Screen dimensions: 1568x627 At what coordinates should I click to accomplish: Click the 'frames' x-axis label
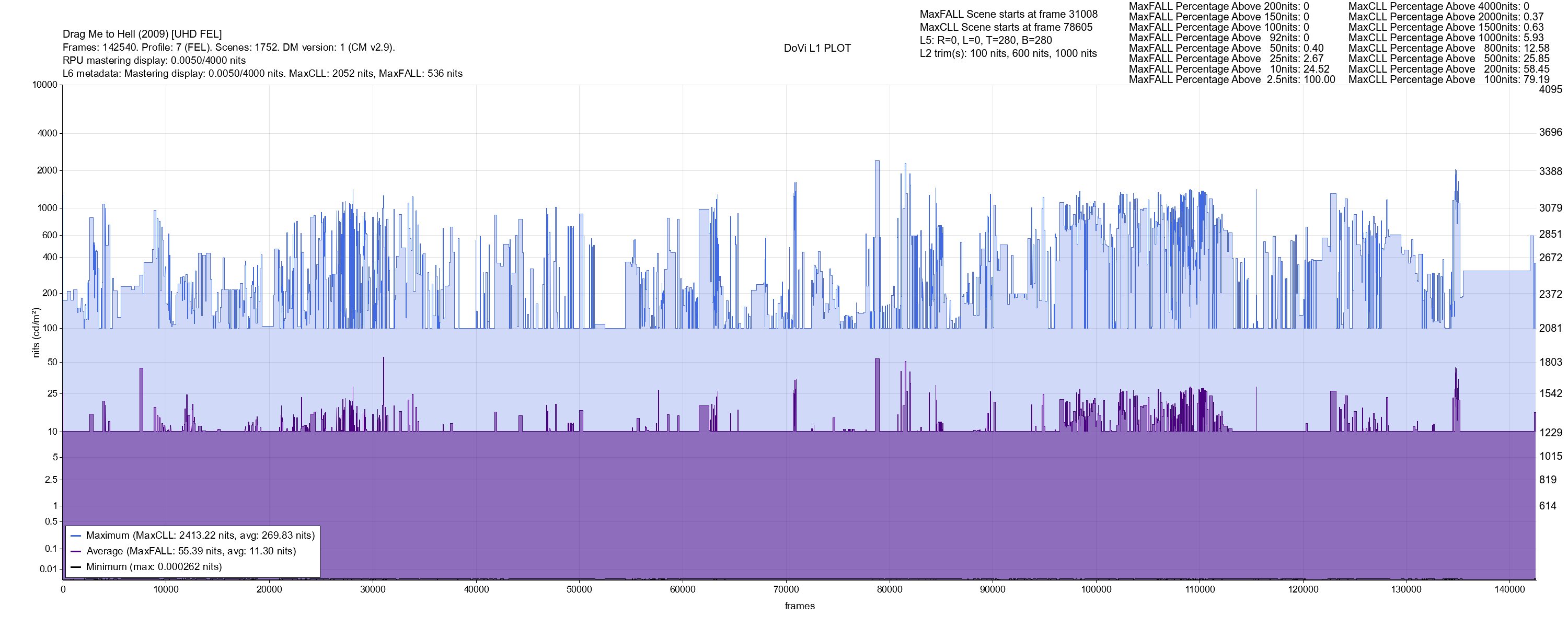[x=799, y=606]
